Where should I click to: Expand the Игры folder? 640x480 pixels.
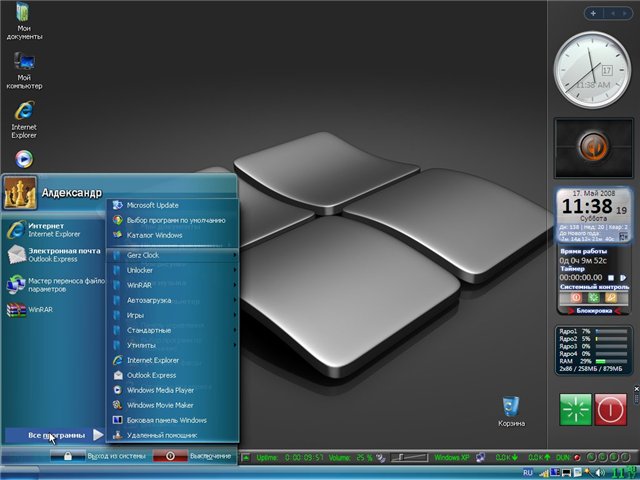point(172,316)
